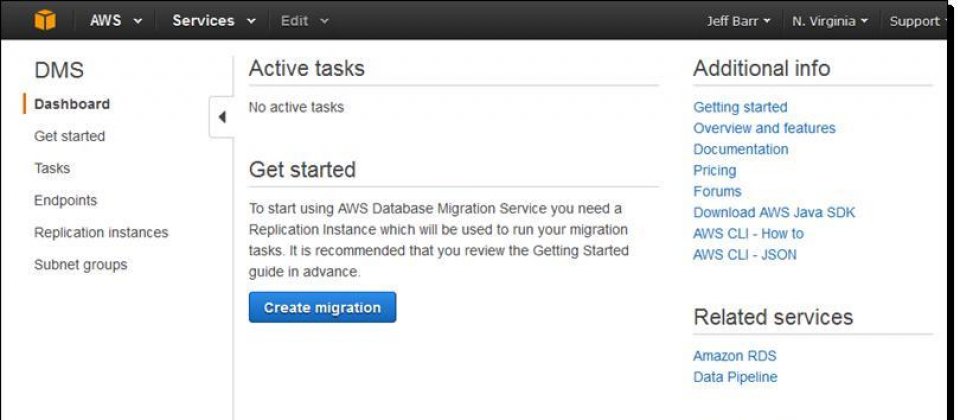960x420 pixels.
Task: Open the Amazon RDS related service
Action: coord(734,356)
